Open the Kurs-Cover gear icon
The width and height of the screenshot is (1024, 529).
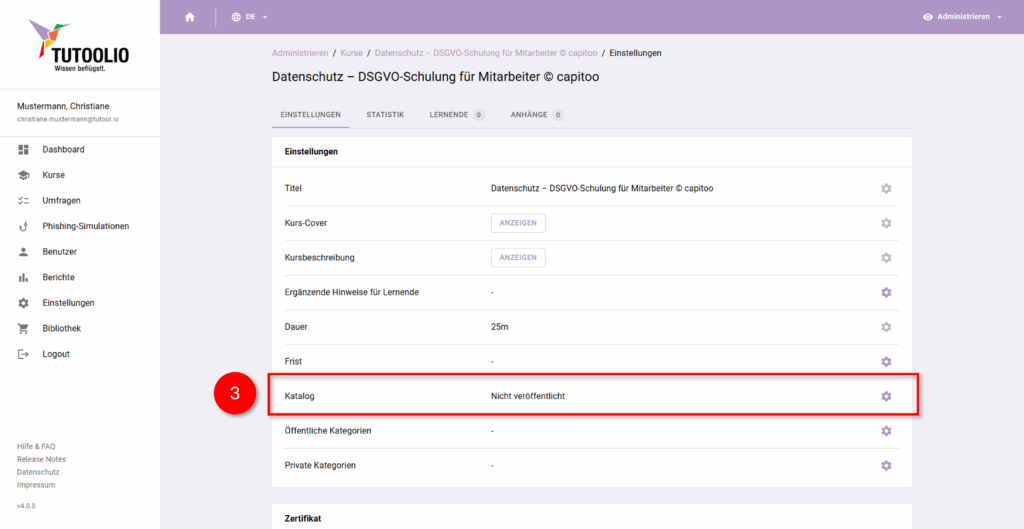pyautogui.click(x=886, y=223)
